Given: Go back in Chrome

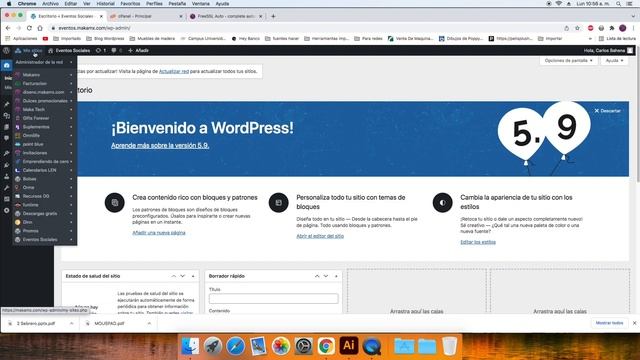Looking at the screenshot, I should click(x=8, y=28).
